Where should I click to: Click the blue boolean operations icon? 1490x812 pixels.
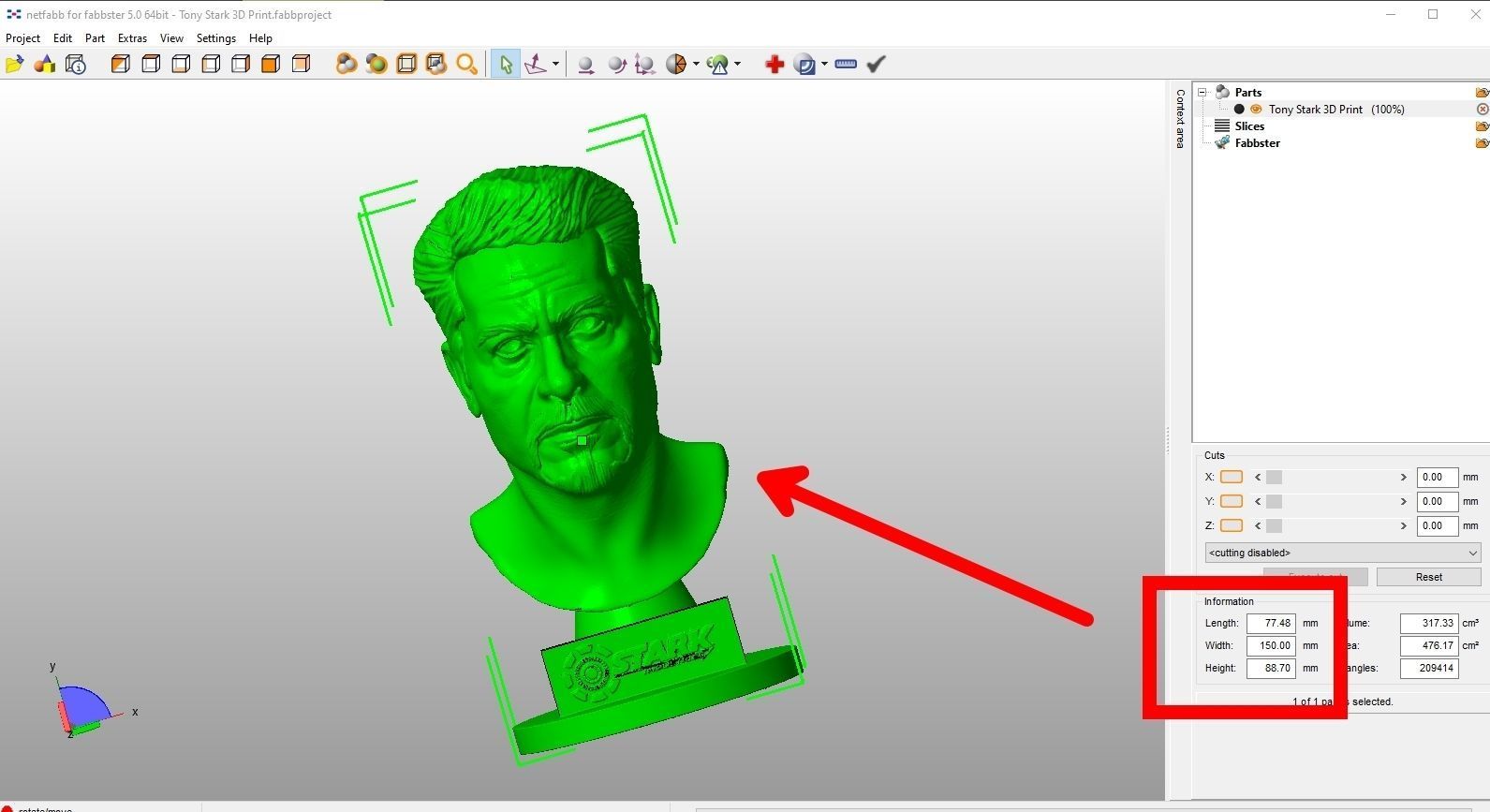(804, 64)
